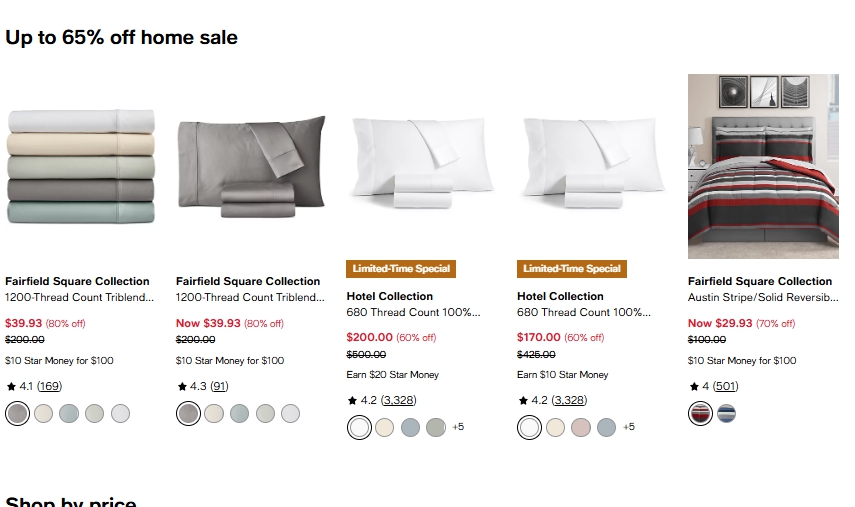Screen dimensions: 855x507
Task: Click Limited-Time Special badge on $200.00 item
Action: tap(401, 269)
